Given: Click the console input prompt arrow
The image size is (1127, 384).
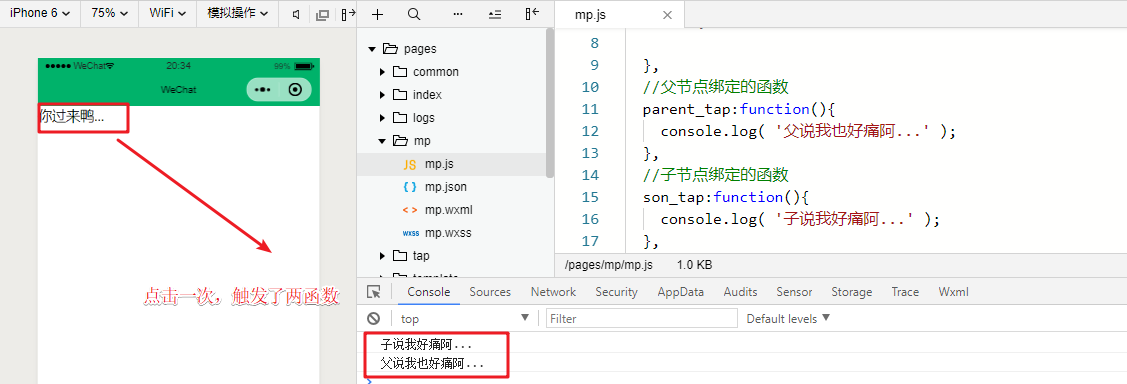Looking at the screenshot, I should (369, 381).
